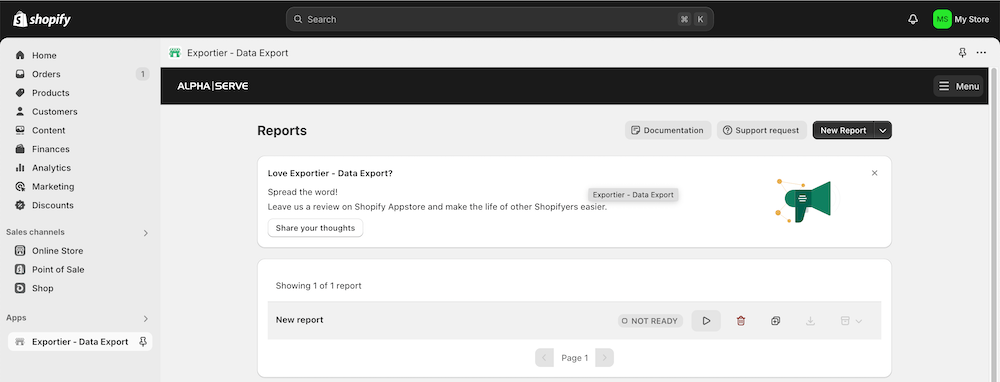
Task: Open Finances in the sidebar
Action: (x=50, y=149)
